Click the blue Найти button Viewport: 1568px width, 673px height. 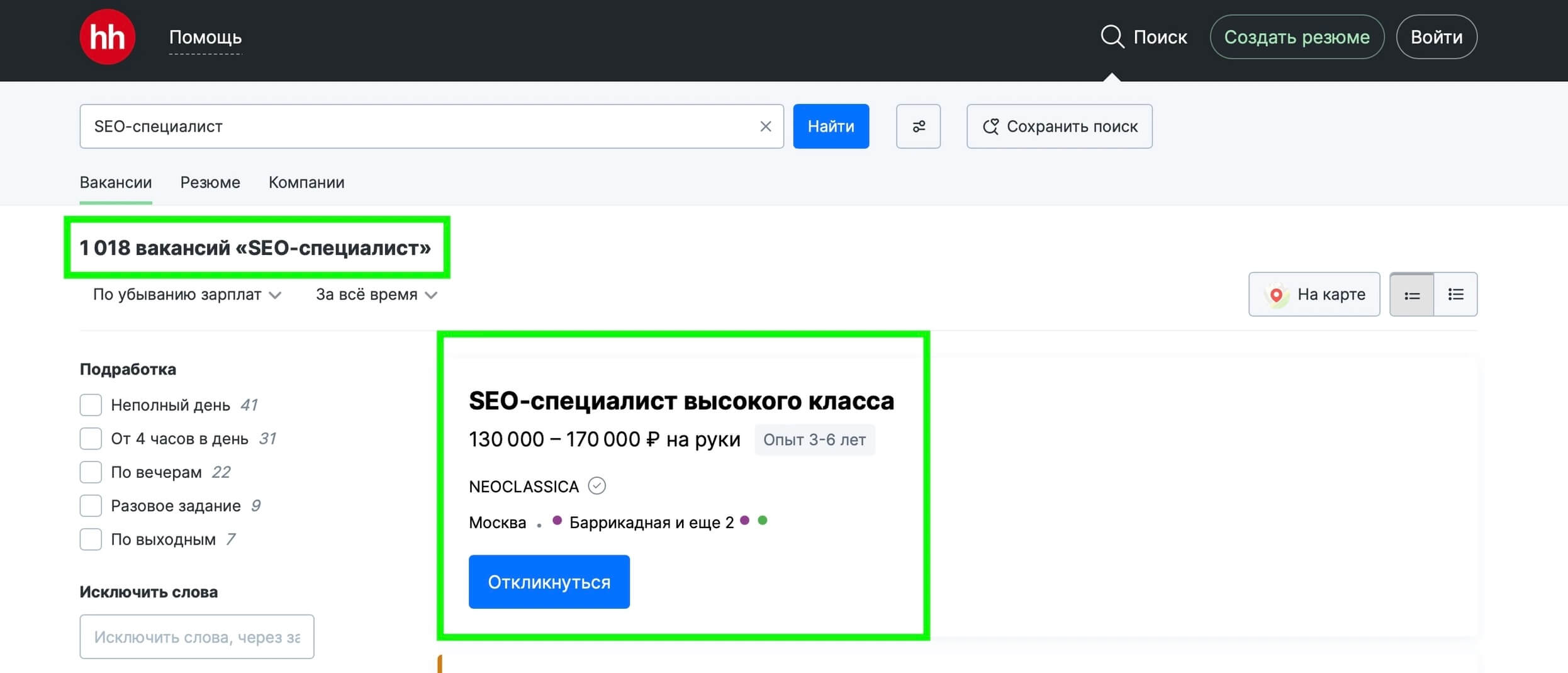point(831,127)
